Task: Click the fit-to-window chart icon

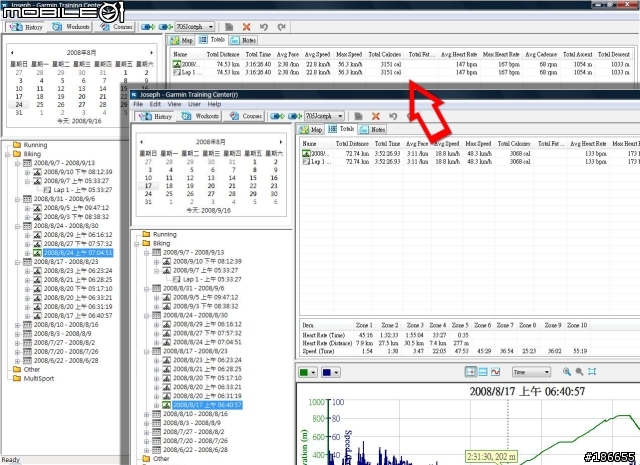Action: 592,372
